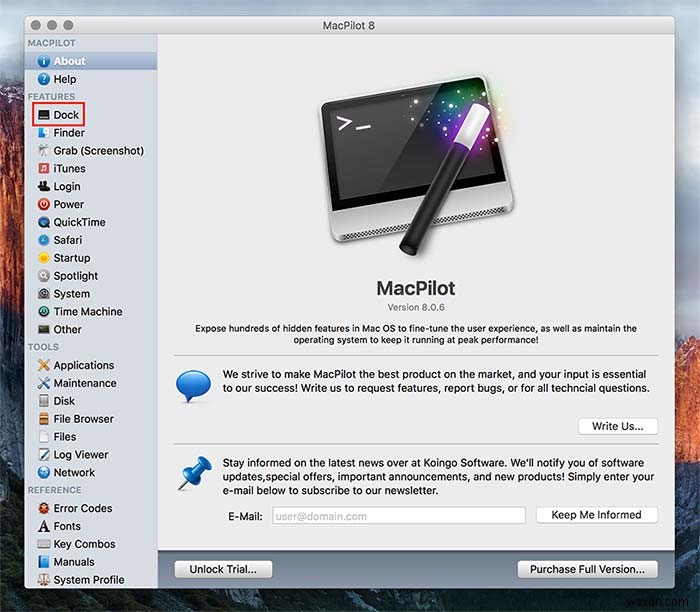Click the MacPilot app logo image
The width and height of the screenshot is (700, 612).
click(417, 166)
